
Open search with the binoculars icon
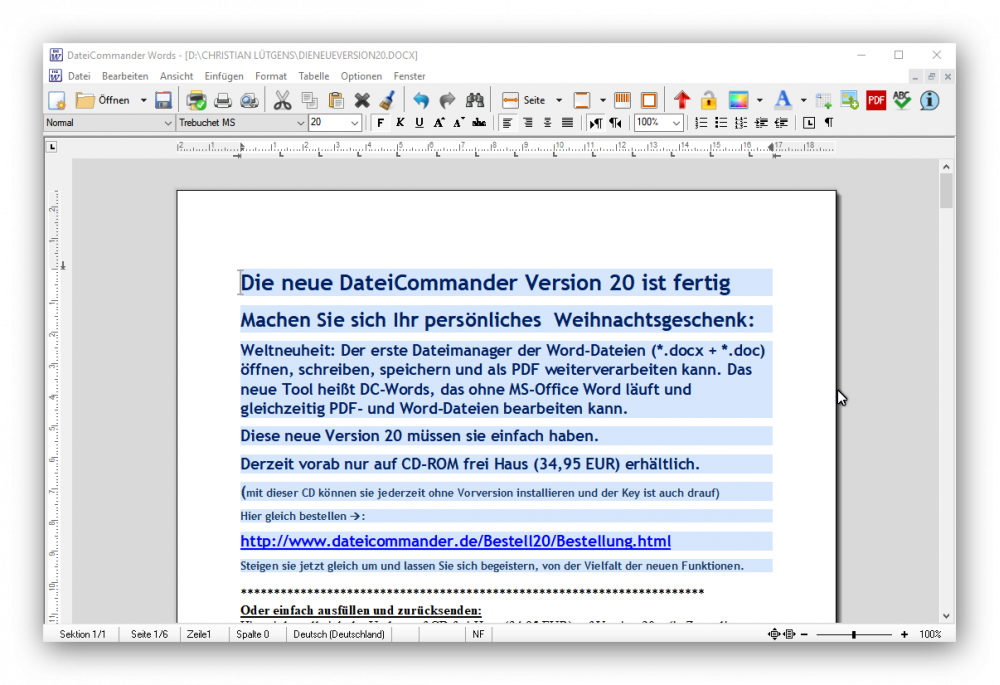[474, 100]
